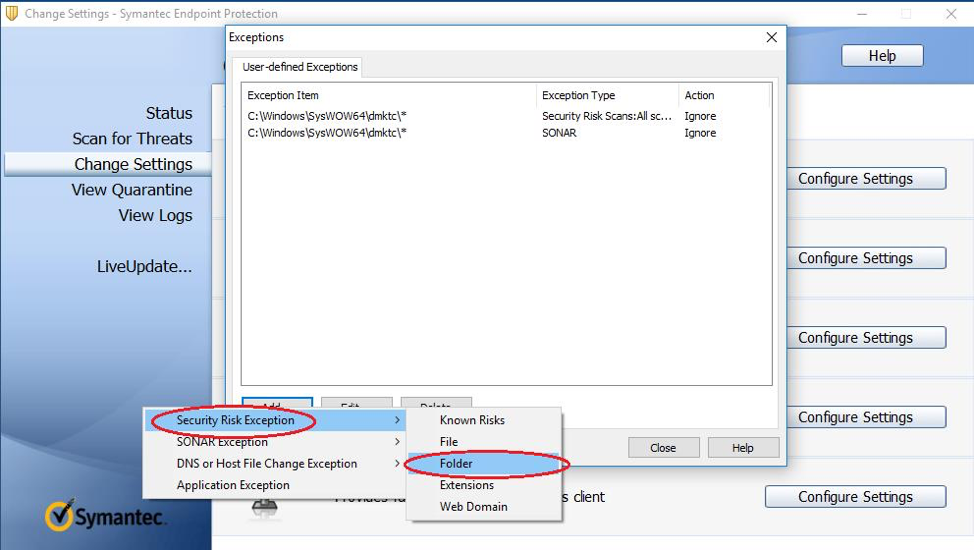Close the Exceptions dialog with X
The width and height of the screenshot is (974, 550).
click(771, 37)
